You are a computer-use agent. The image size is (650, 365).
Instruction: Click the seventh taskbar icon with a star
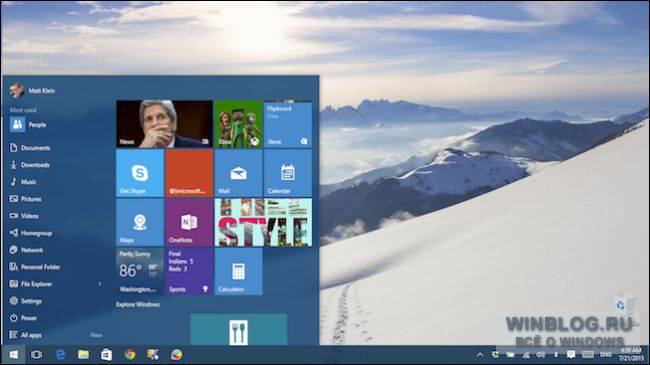point(153,355)
